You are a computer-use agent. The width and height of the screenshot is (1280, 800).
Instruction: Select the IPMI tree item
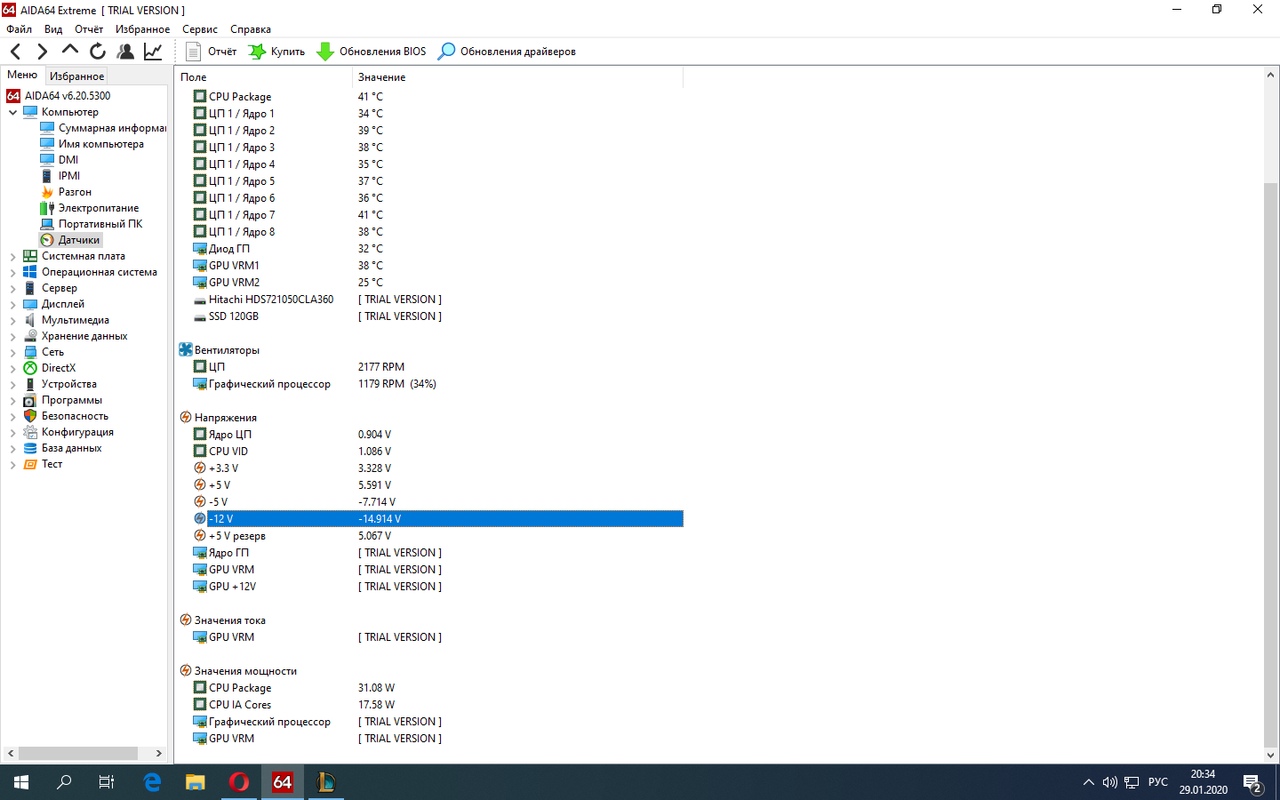pos(60,176)
